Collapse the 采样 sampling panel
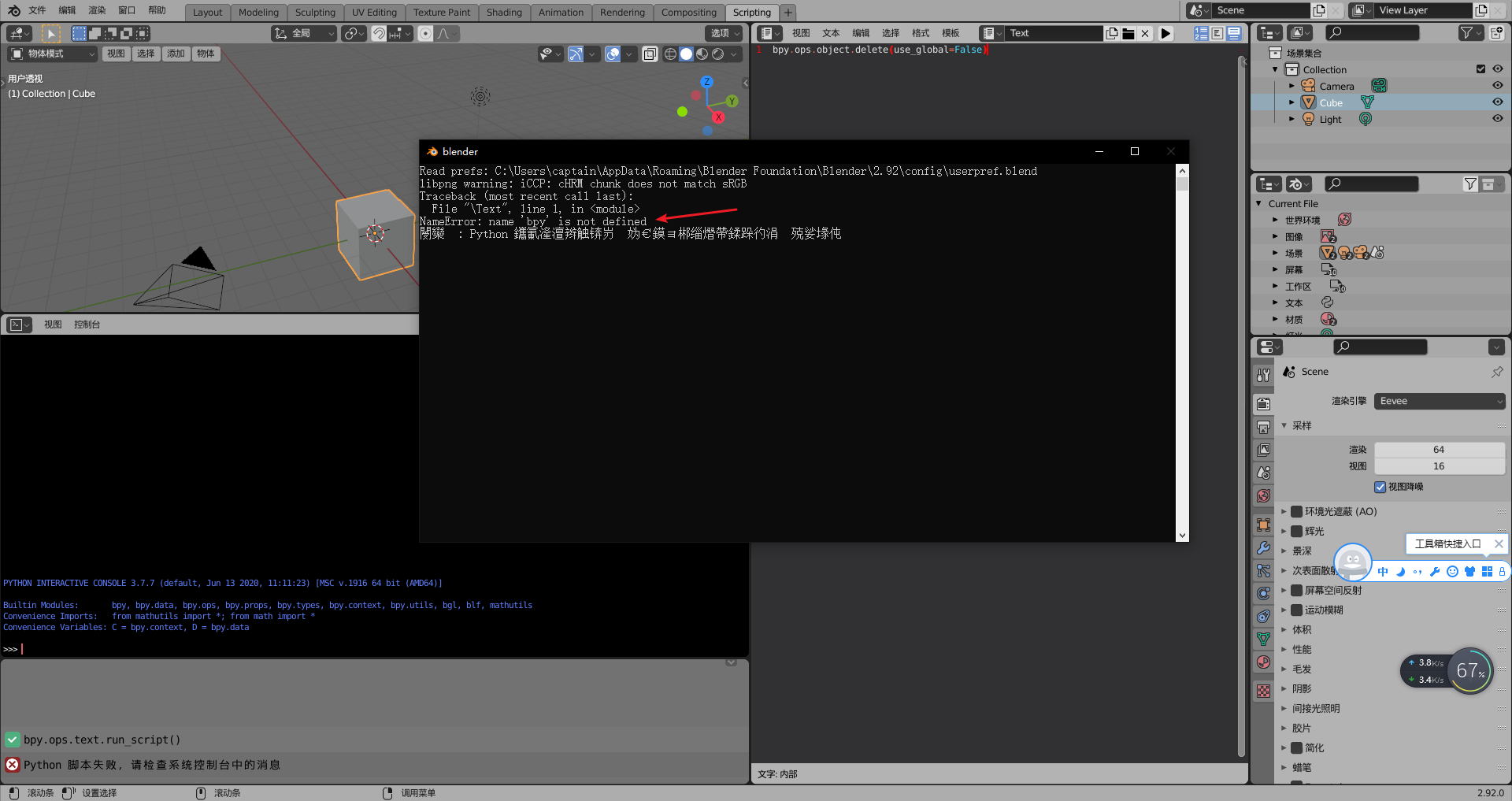 1284,425
